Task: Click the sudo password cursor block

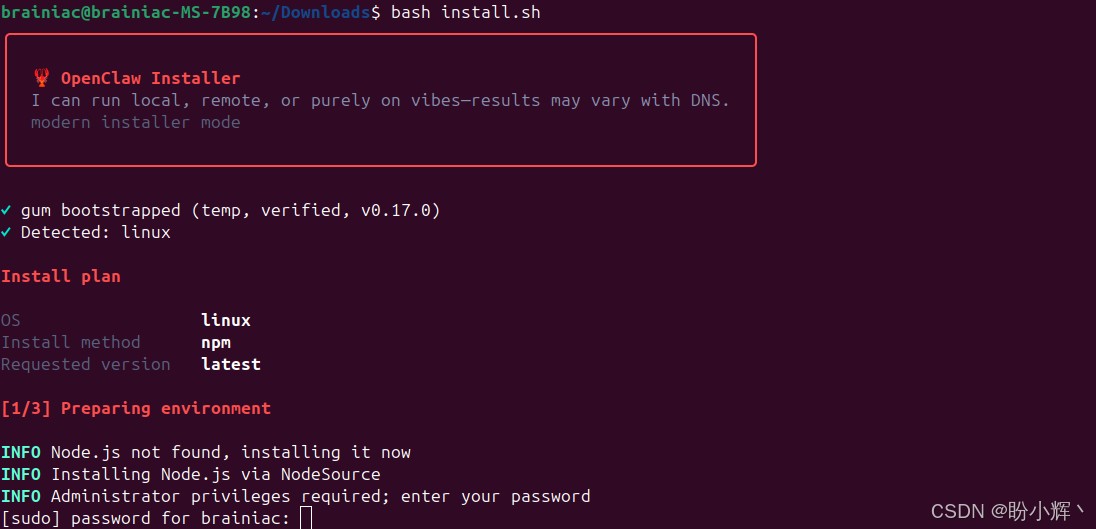Action: (x=305, y=519)
